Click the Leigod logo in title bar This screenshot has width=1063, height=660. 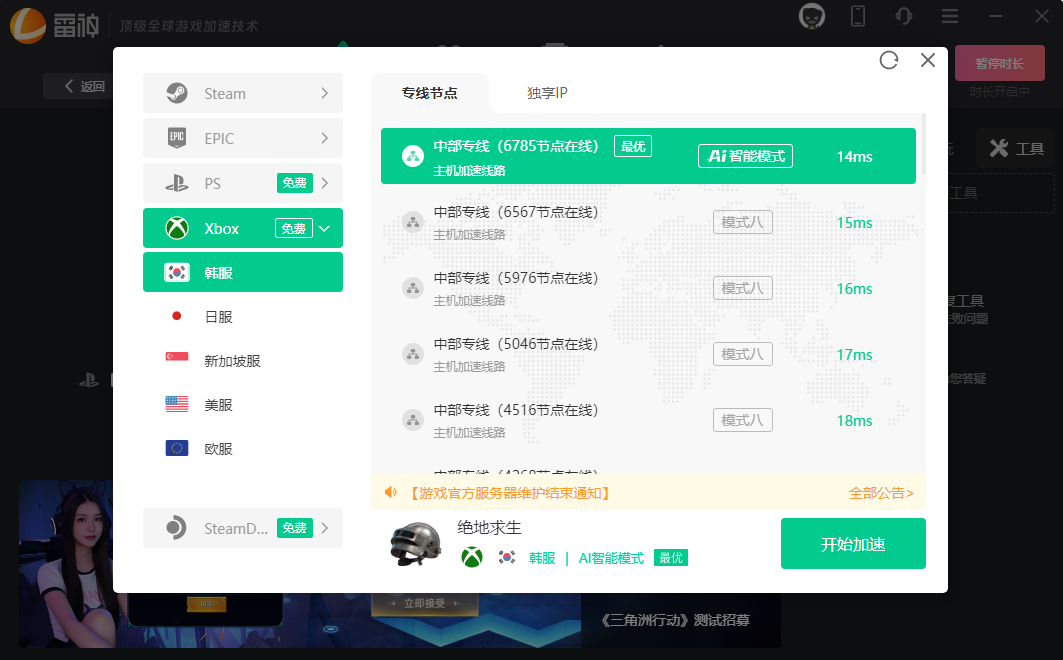click(x=54, y=26)
